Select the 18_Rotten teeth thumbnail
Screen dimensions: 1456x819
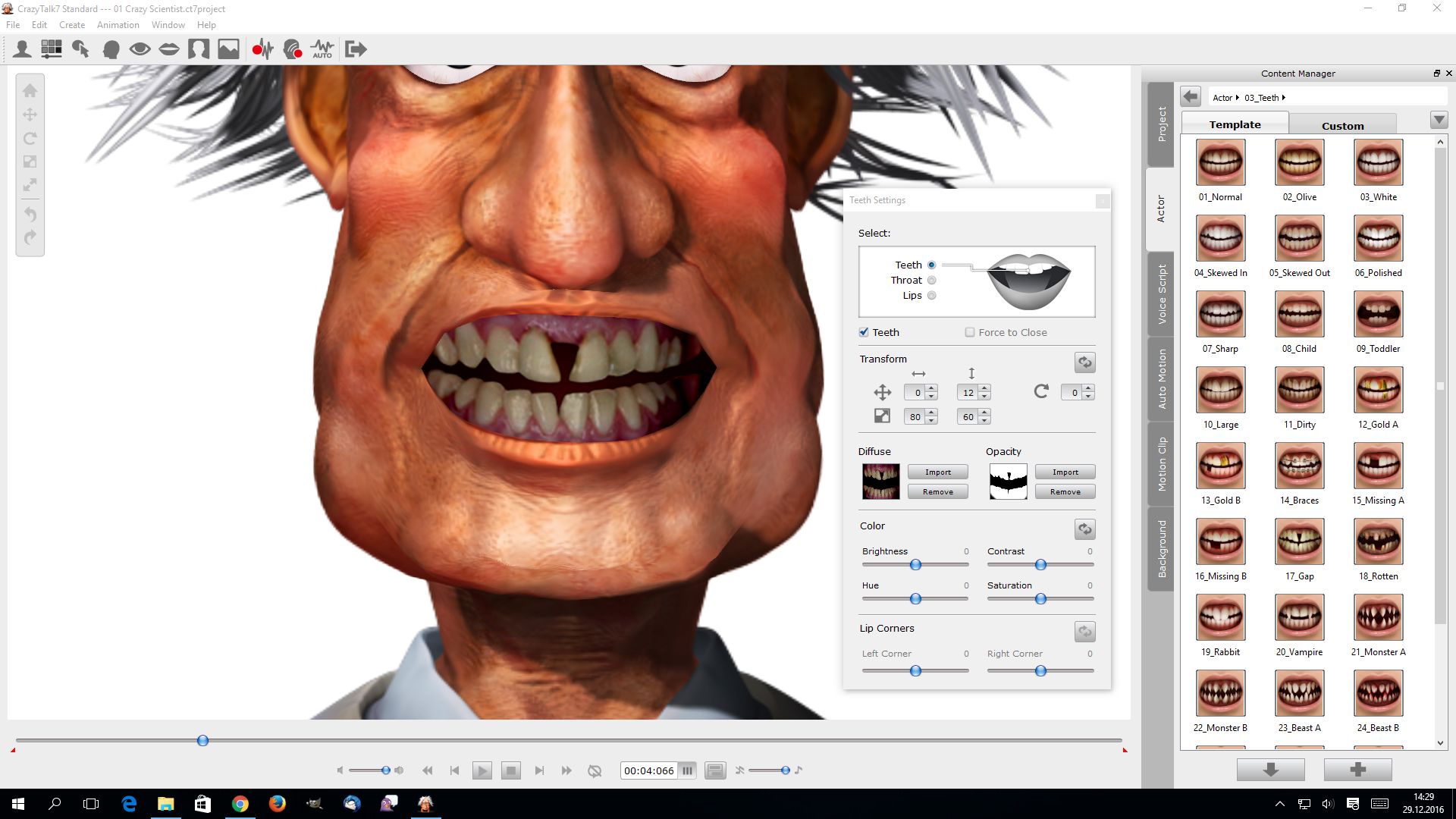pyautogui.click(x=1378, y=542)
